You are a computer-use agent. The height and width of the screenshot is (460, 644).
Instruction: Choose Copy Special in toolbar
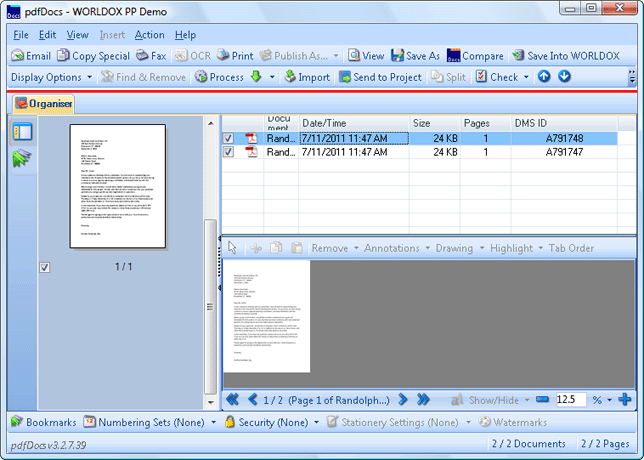click(93, 55)
